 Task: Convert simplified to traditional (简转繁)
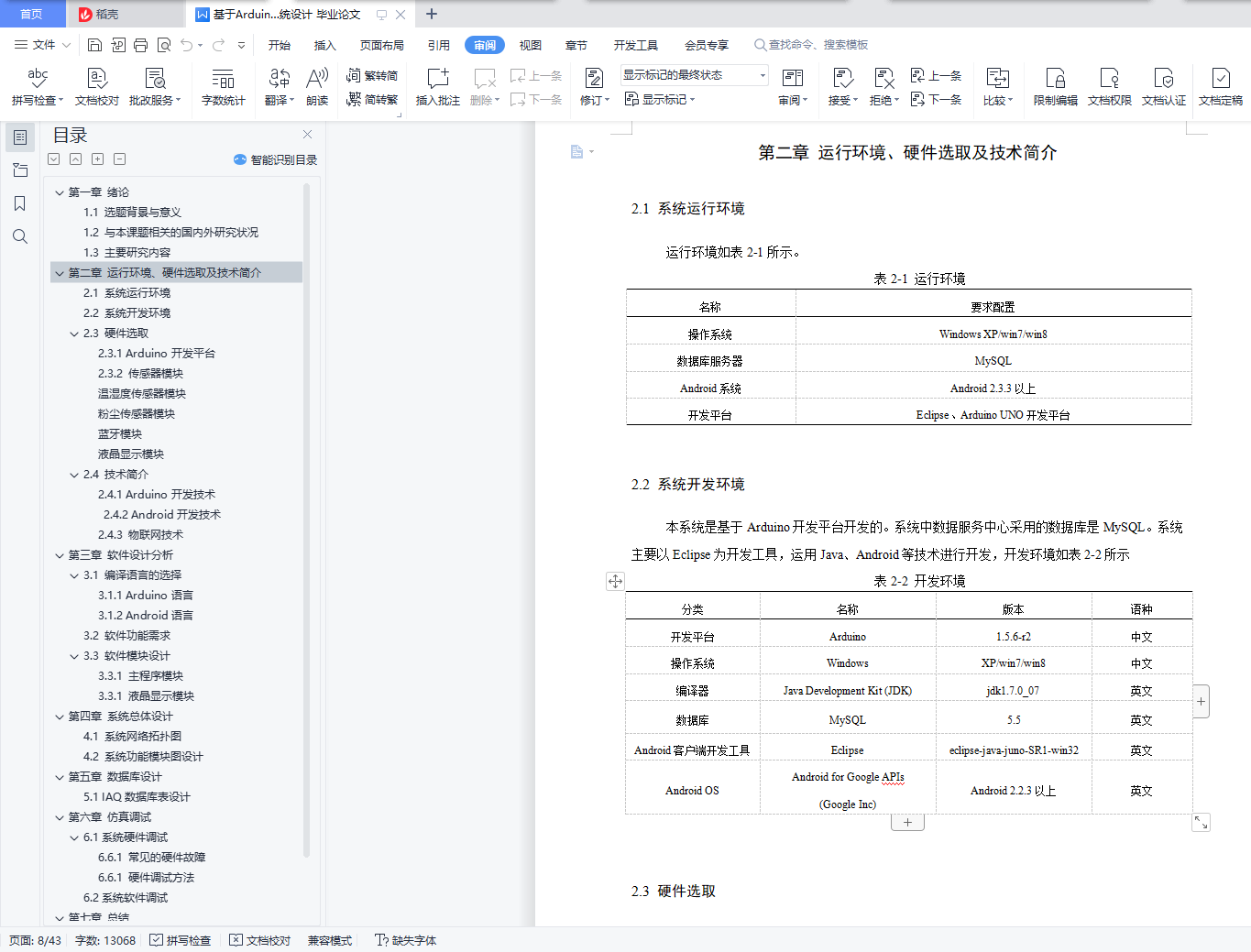click(x=372, y=99)
